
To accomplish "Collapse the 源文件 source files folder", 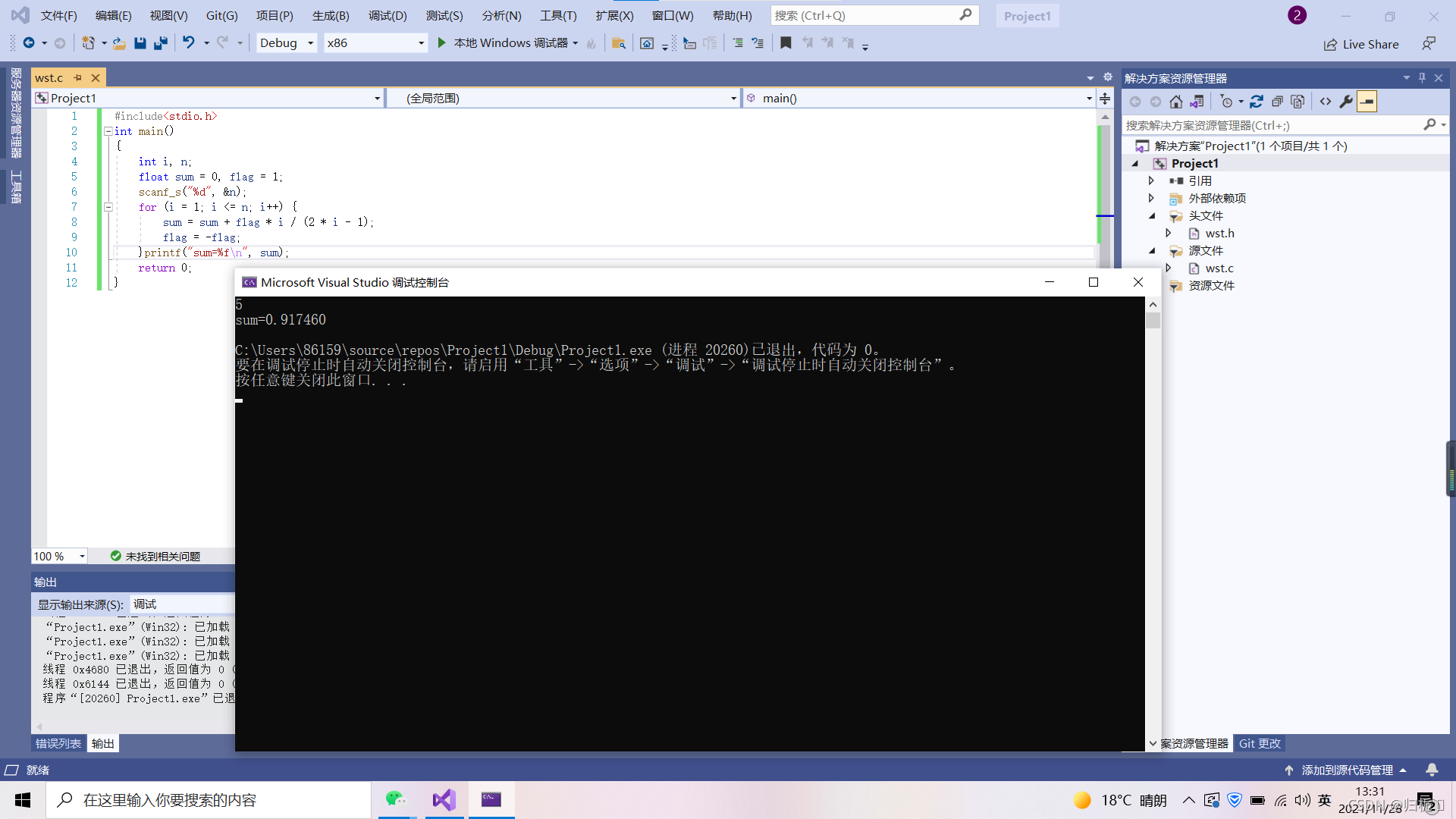I will click(x=1151, y=251).
